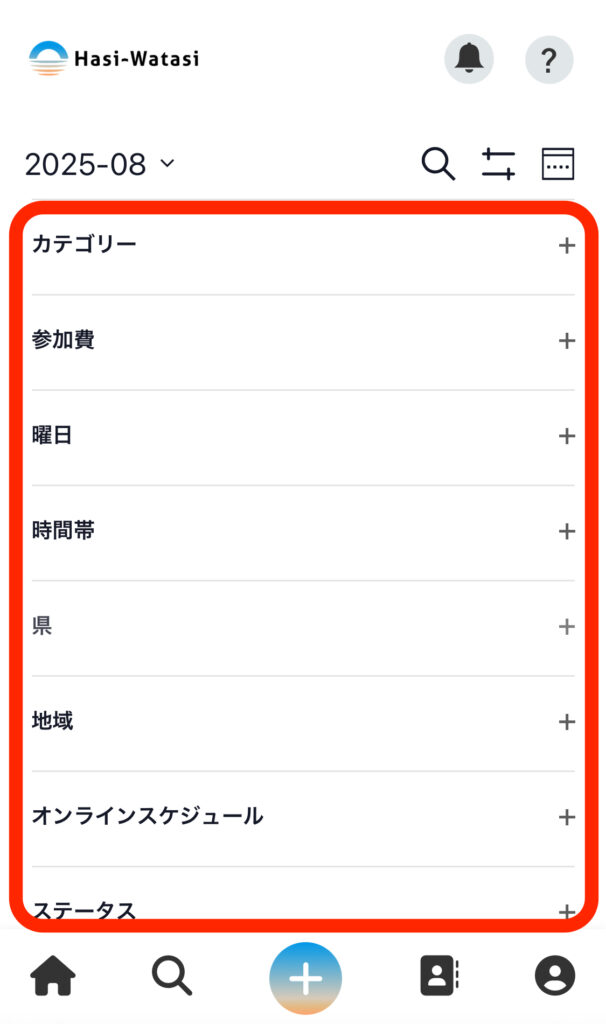Switch to the calendar view icon
Viewport: 606px width, 1024px height.
coord(558,164)
